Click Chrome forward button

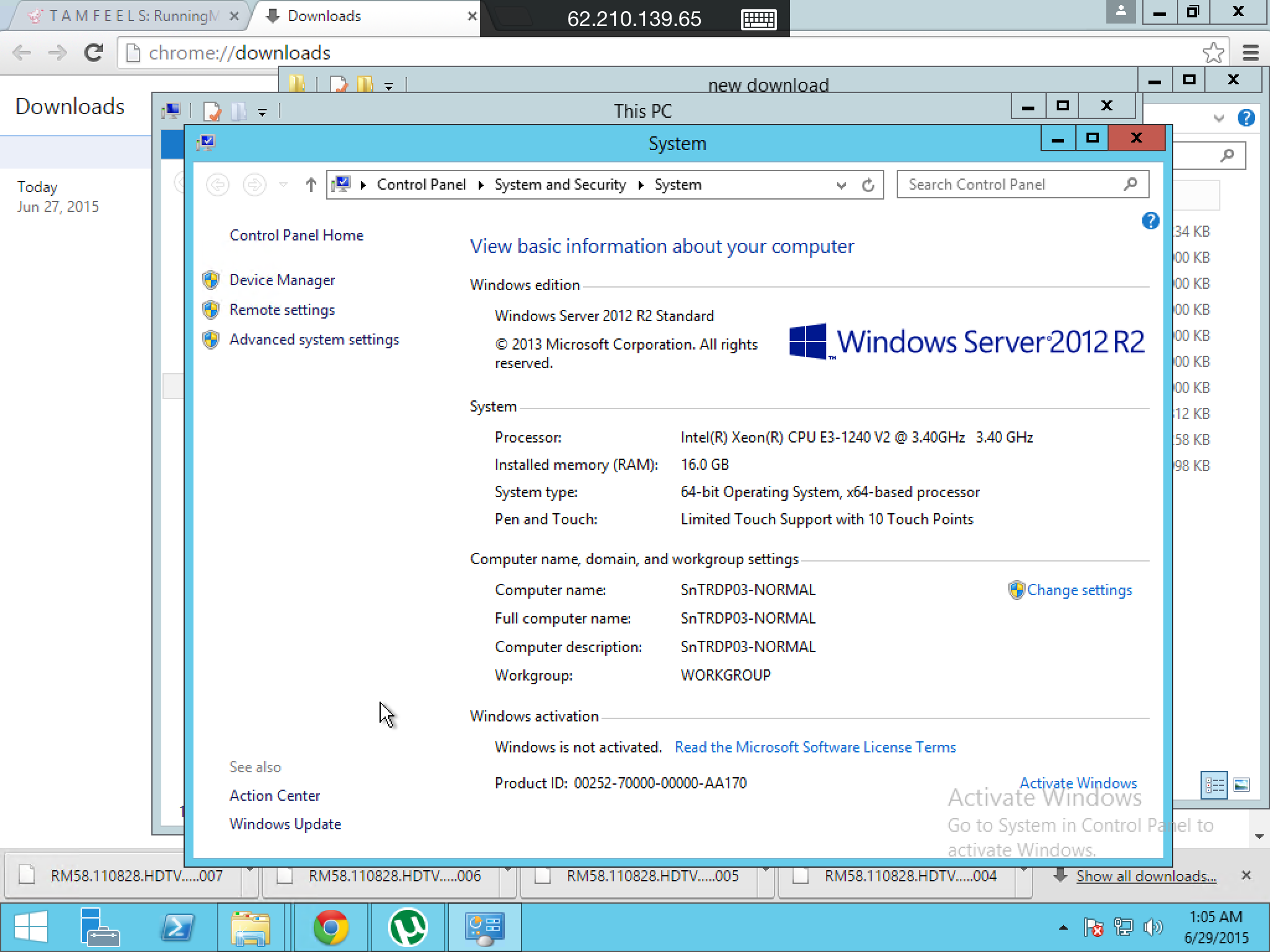click(58, 53)
